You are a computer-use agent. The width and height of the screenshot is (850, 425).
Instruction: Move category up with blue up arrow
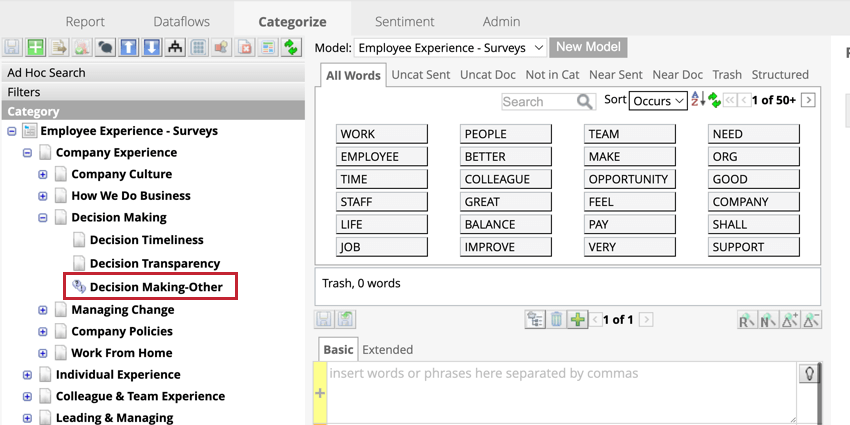pos(128,47)
